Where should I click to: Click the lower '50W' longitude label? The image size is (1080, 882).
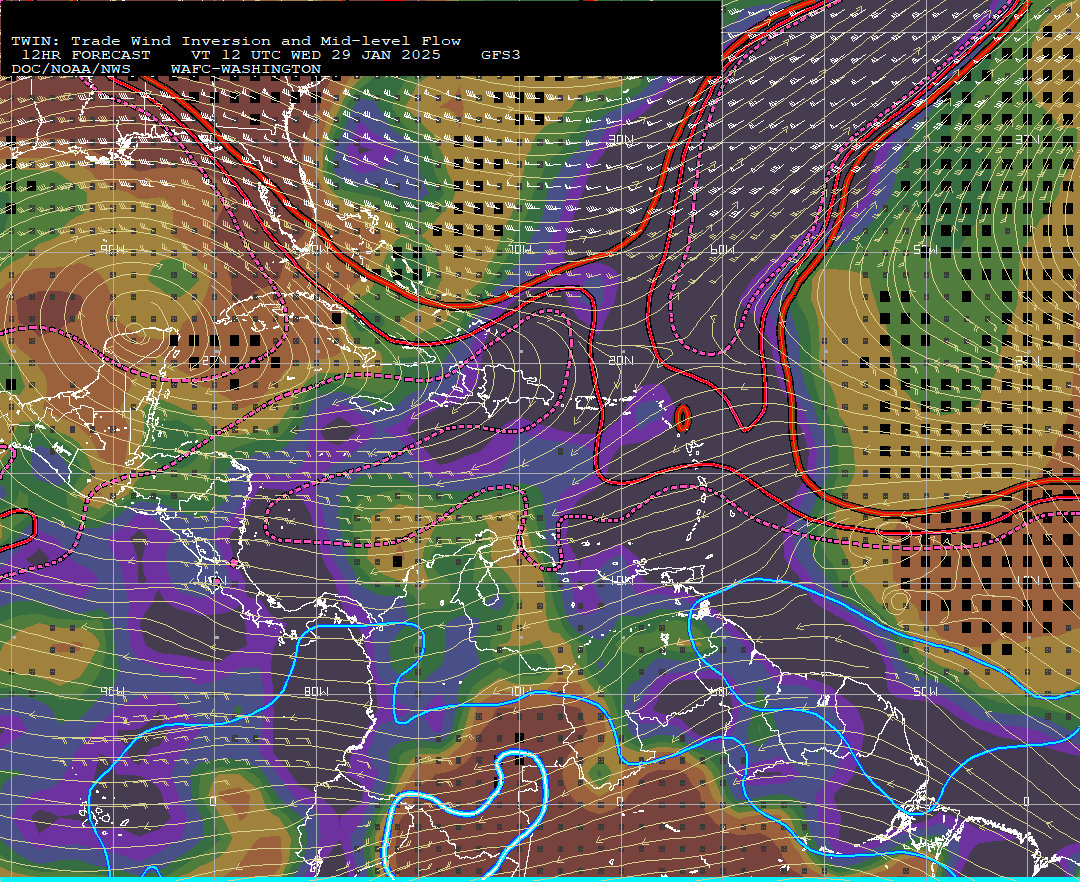[926, 691]
